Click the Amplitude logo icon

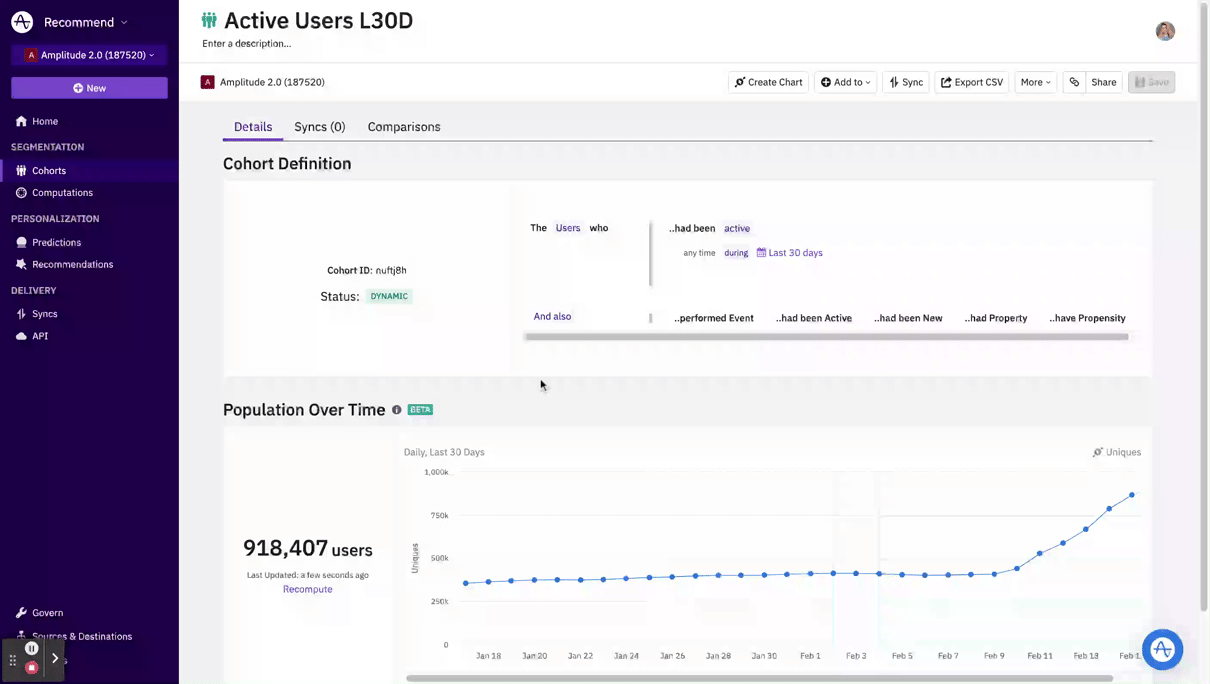[x=22, y=22]
